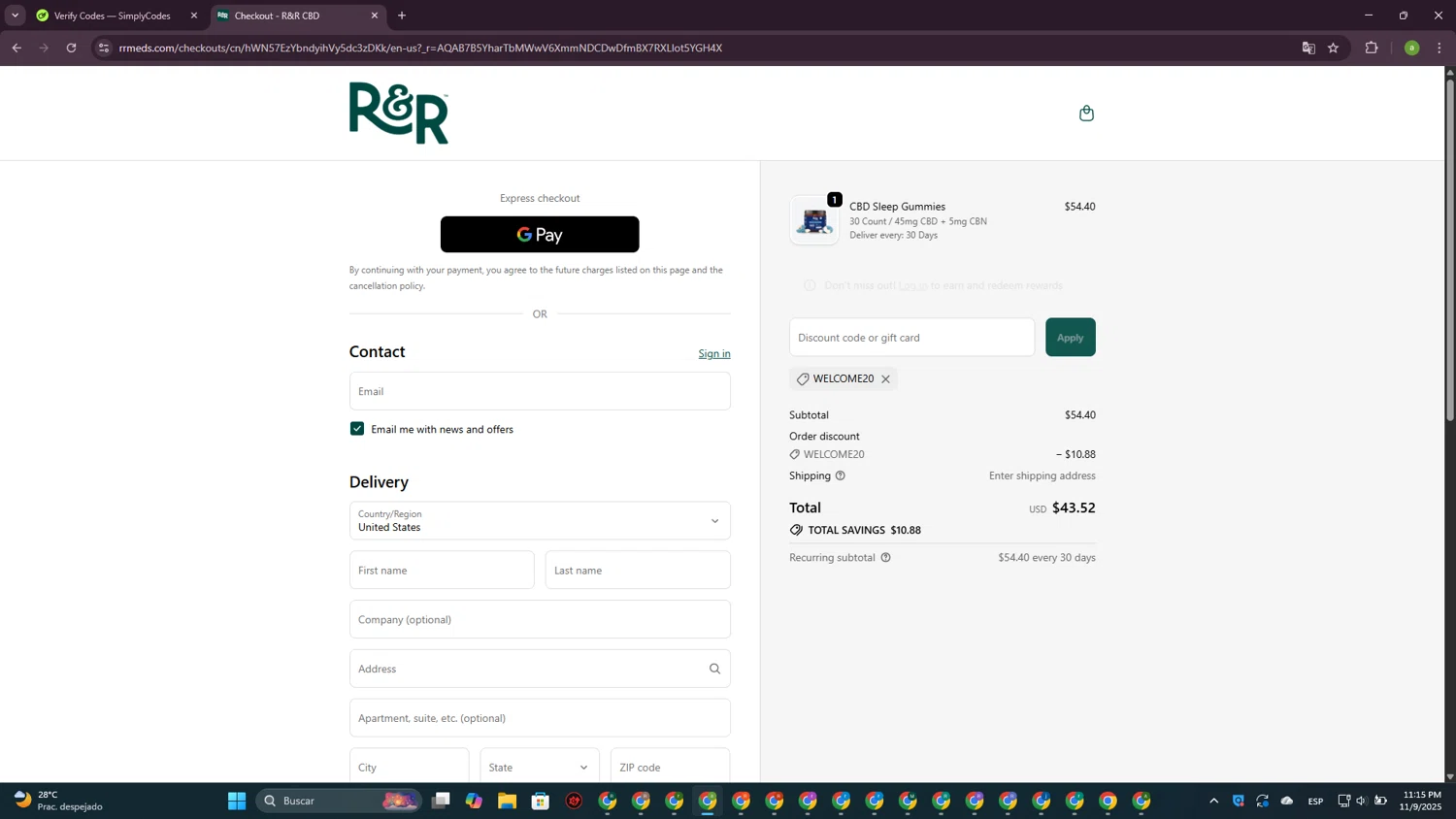Uncheck Email me with news and offers

[357, 429]
